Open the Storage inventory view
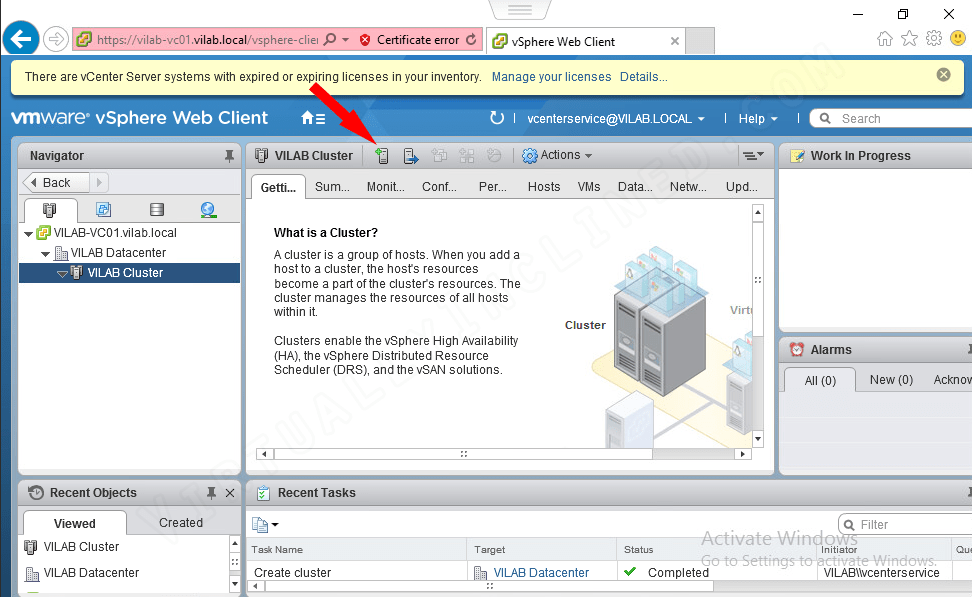The image size is (972, 597). point(156,210)
